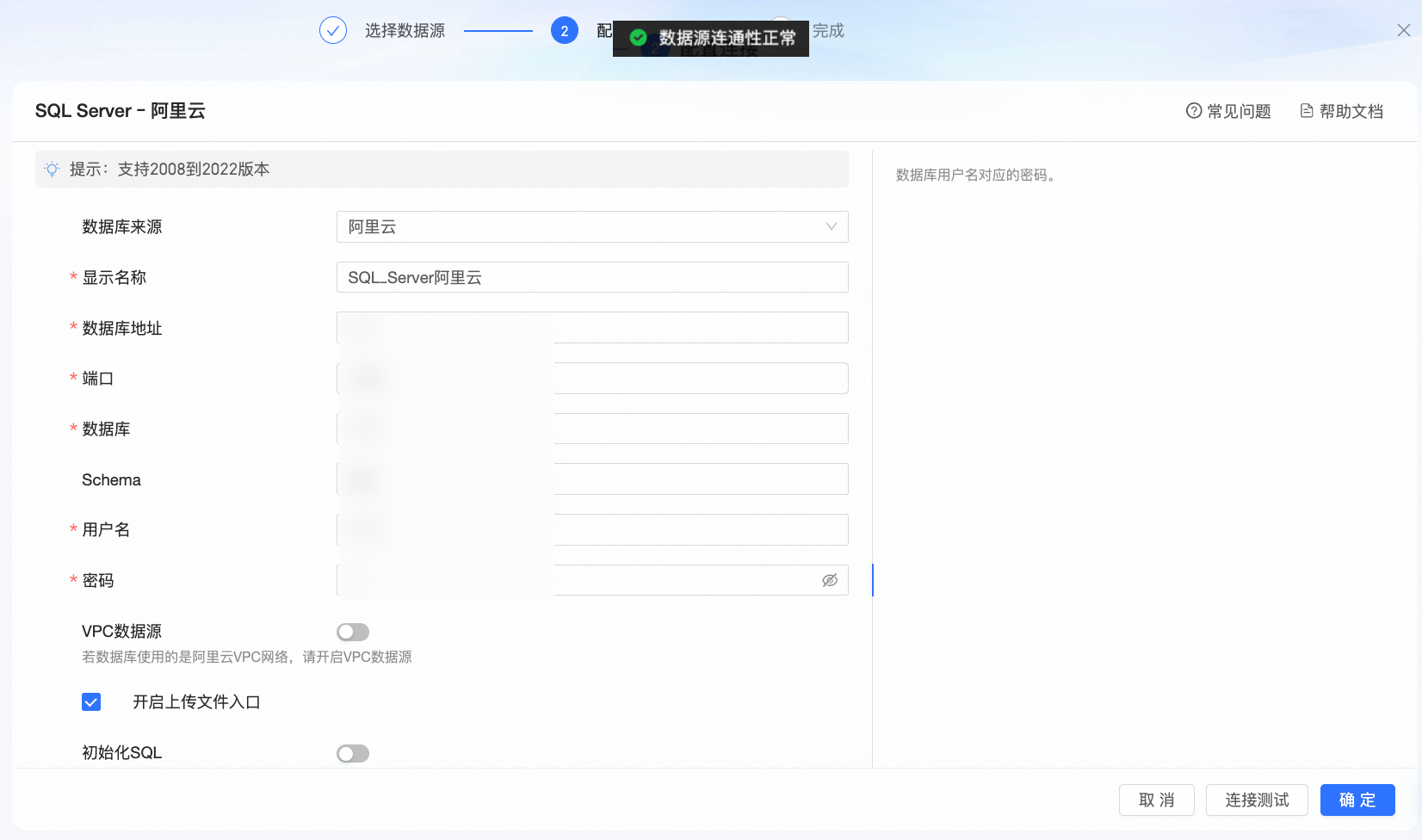Click the 用户名 input field
Viewport: 1422px width, 840px height.
(x=592, y=530)
